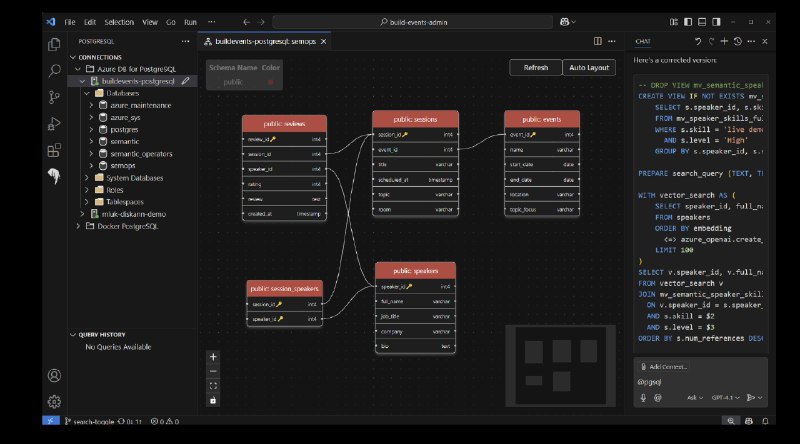Click the chat input field containing @pgsql
800x444 pixels.
coord(700,382)
